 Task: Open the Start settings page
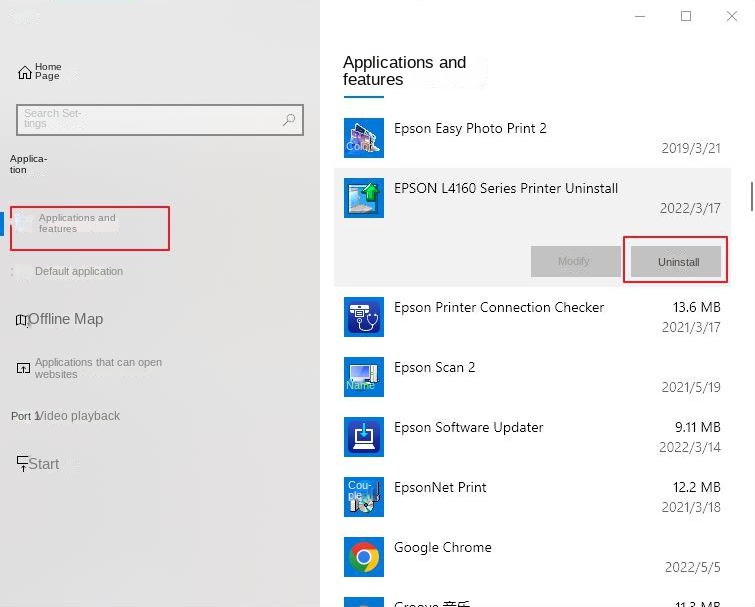[x=38, y=464]
